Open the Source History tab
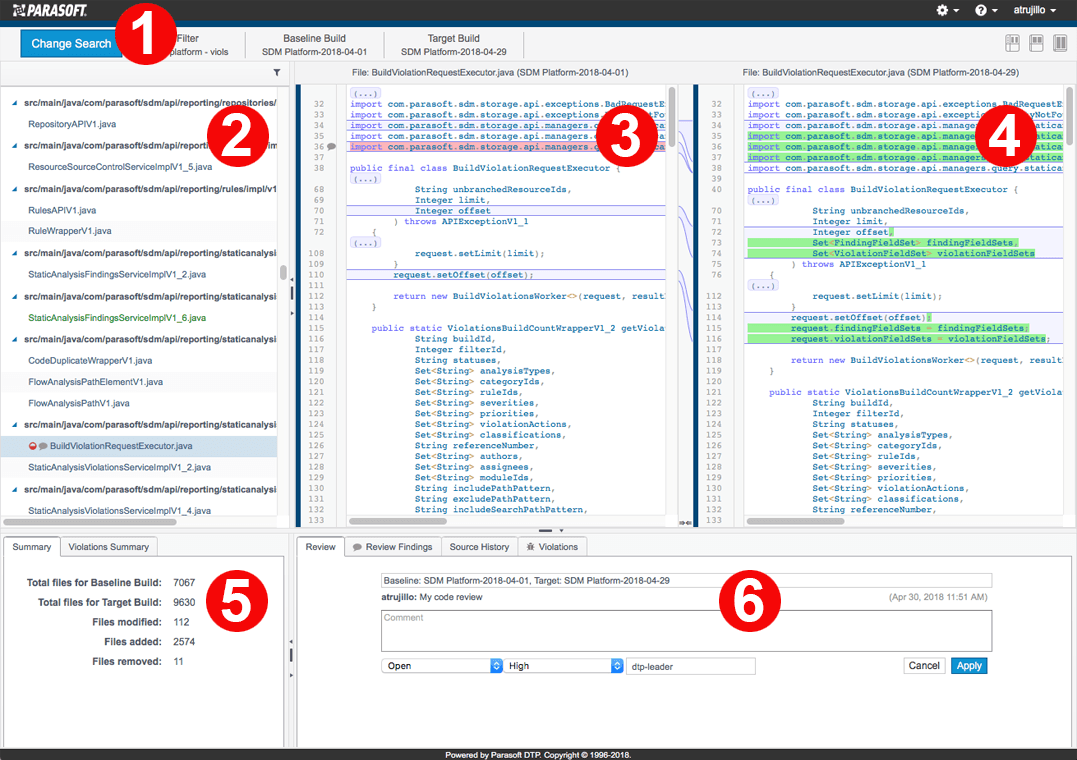Viewport: 1077px width, 760px height. [479, 547]
